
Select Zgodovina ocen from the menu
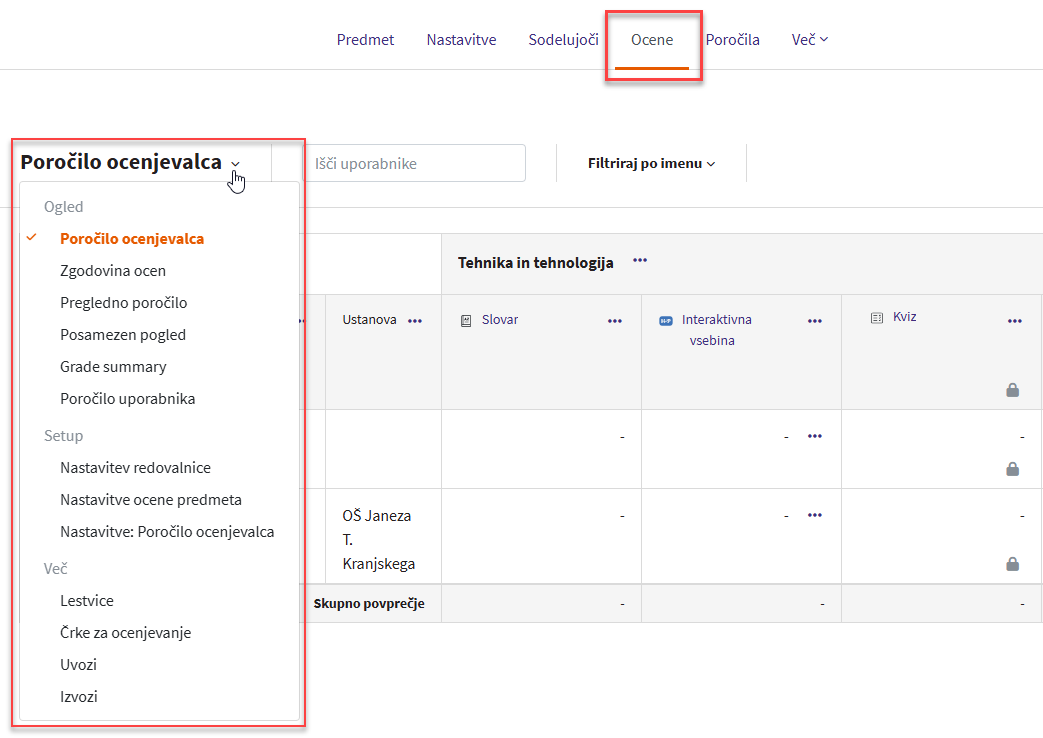pyautogui.click(x=113, y=271)
